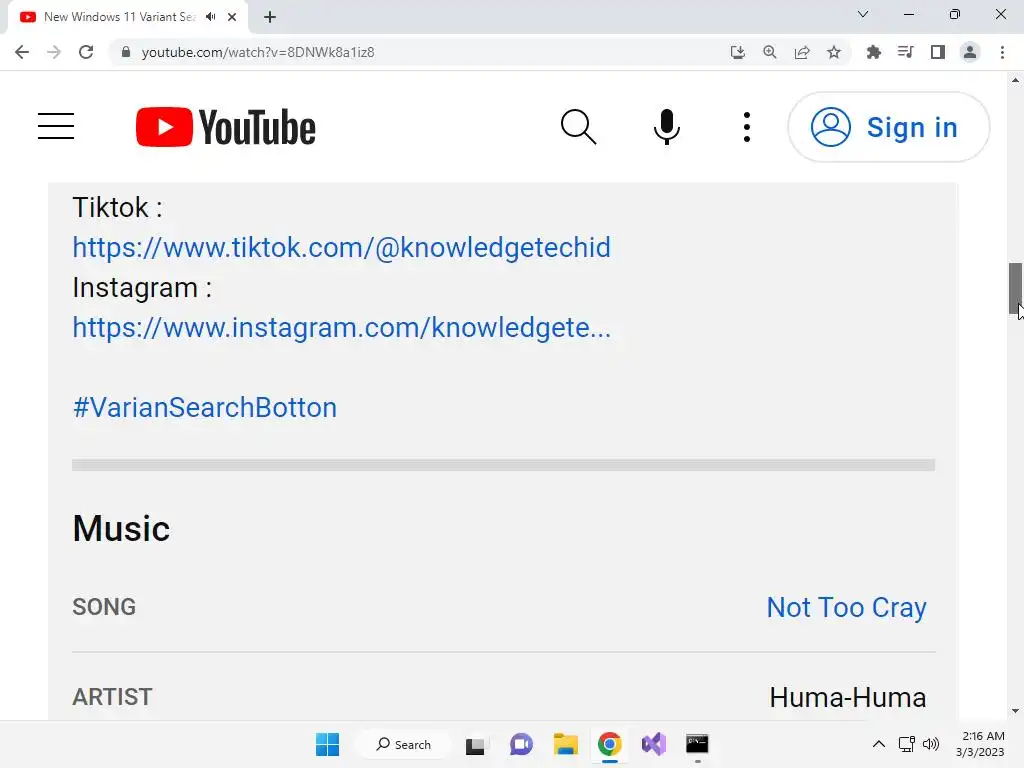
Task: Click the Sign in button
Action: click(888, 127)
